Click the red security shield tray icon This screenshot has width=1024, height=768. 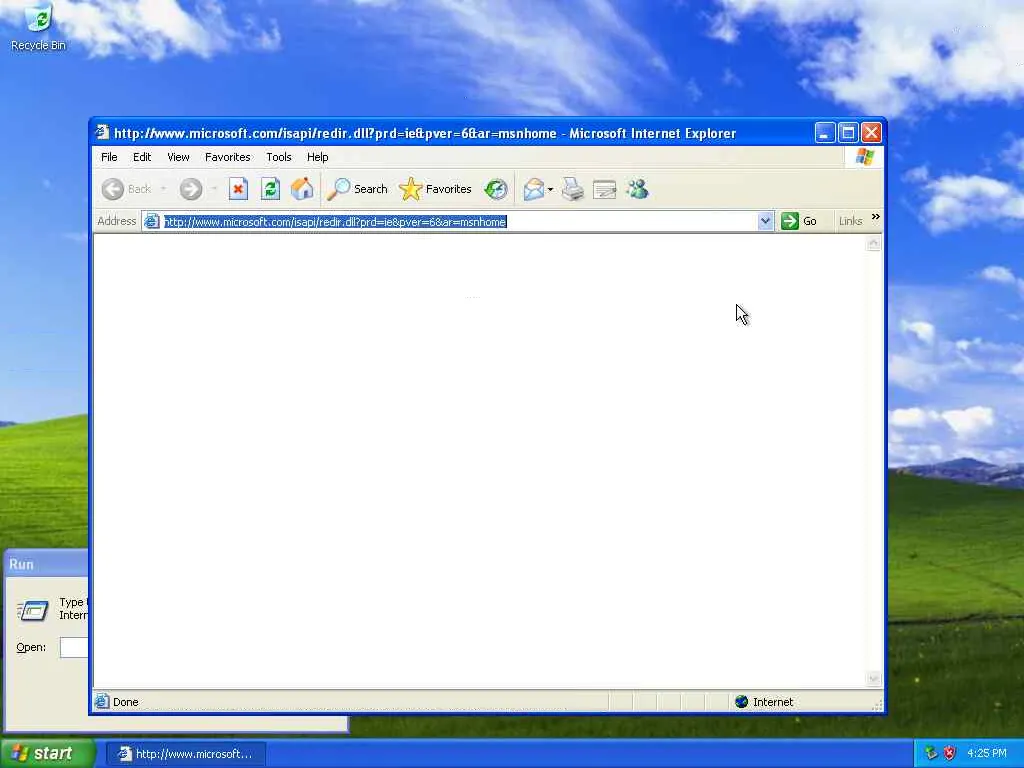pyautogui.click(x=950, y=754)
